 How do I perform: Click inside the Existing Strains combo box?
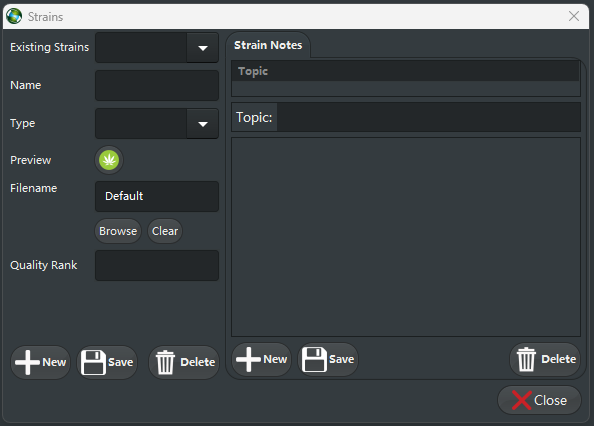coord(141,48)
